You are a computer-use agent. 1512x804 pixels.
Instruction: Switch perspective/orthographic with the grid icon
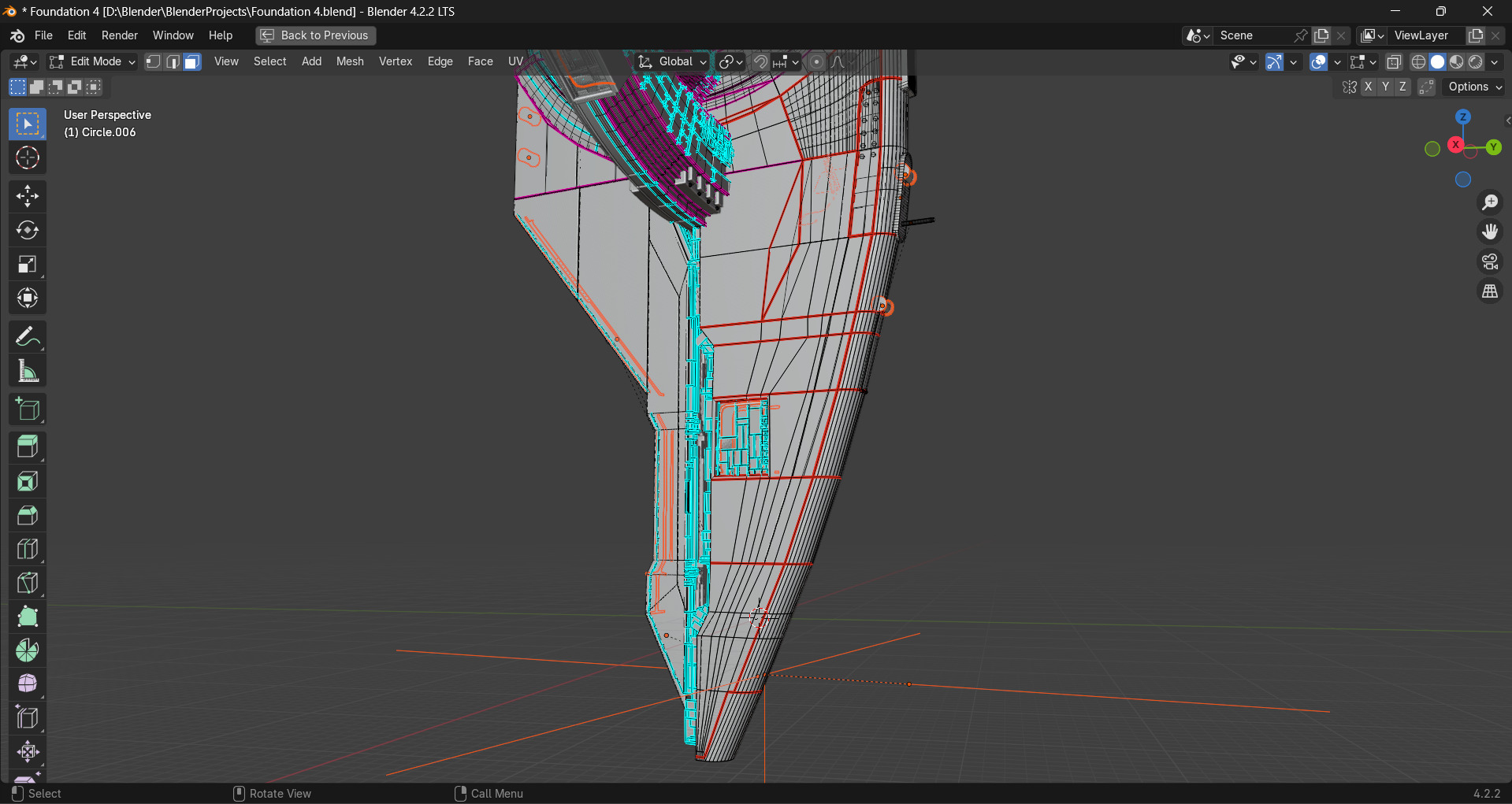click(x=1490, y=292)
